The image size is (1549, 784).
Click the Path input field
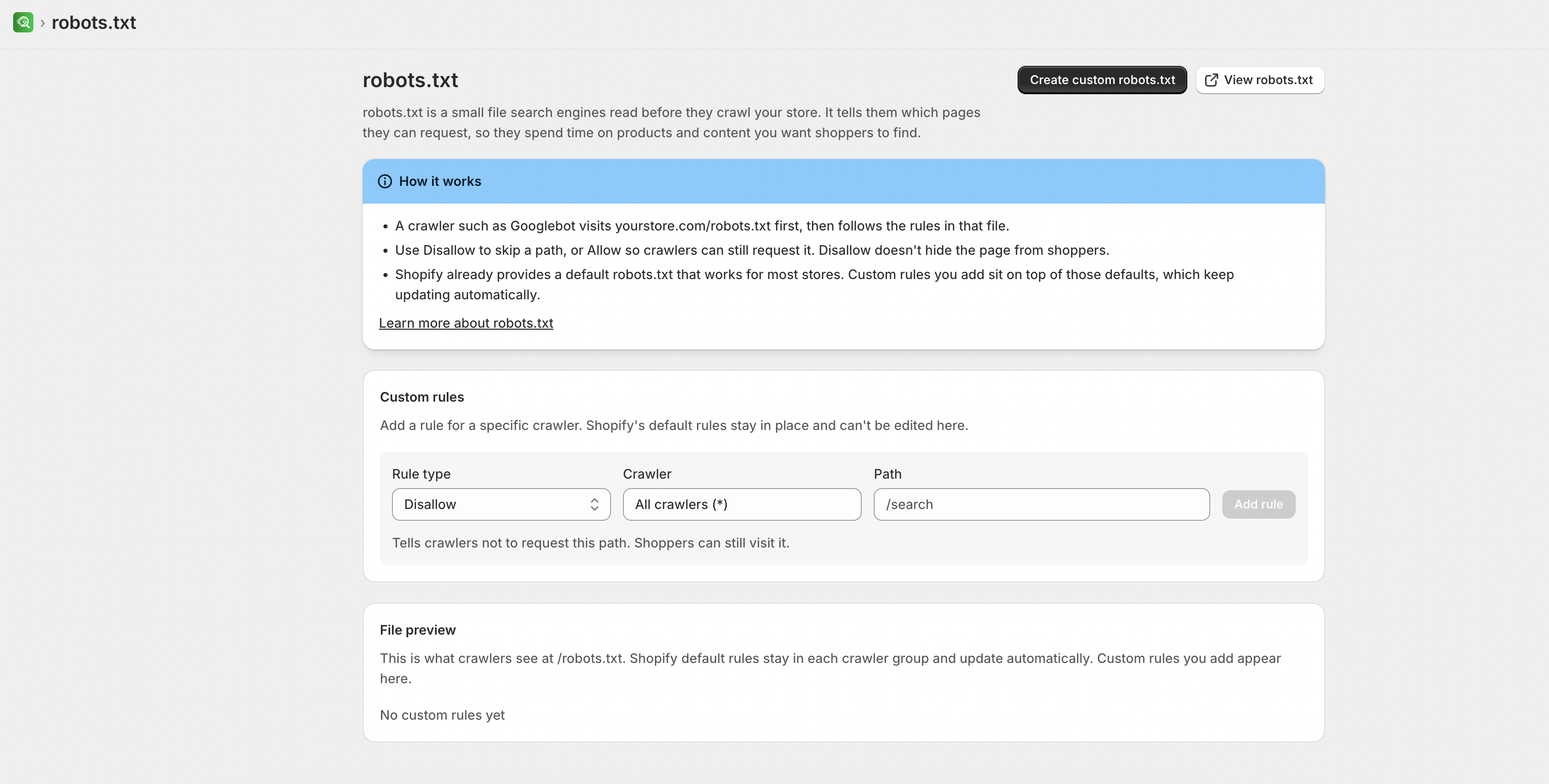(x=1041, y=504)
